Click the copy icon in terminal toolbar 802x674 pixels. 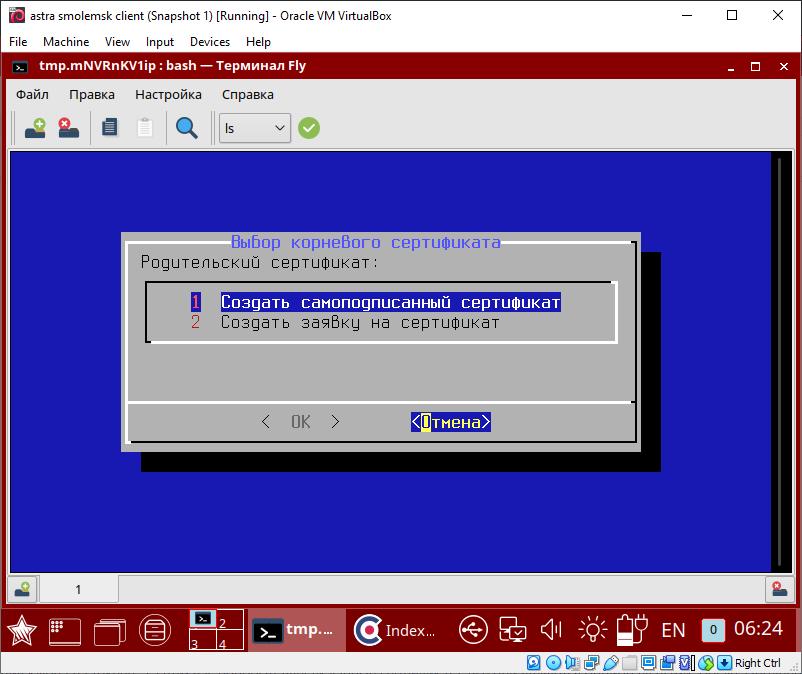109,127
